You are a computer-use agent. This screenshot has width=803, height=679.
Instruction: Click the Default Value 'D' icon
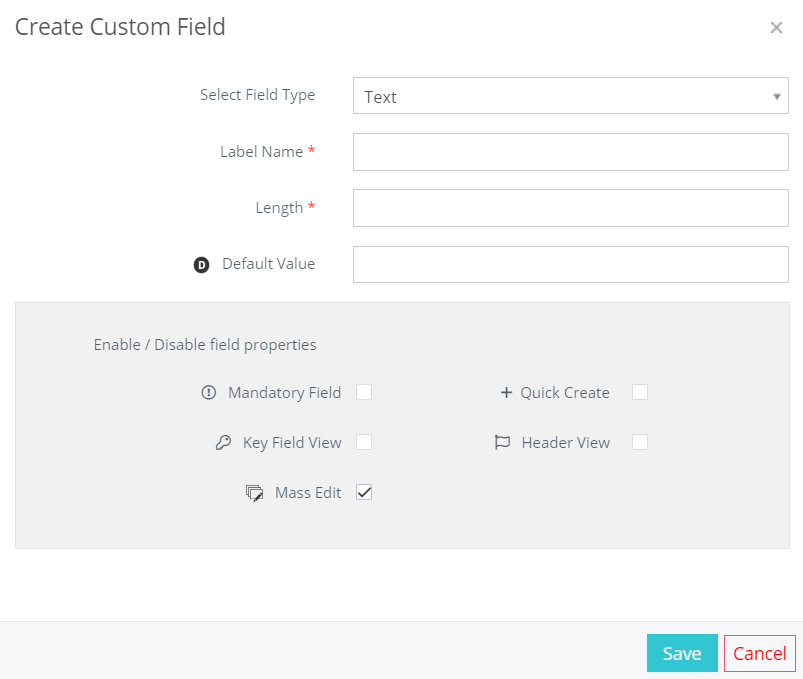[x=201, y=265]
